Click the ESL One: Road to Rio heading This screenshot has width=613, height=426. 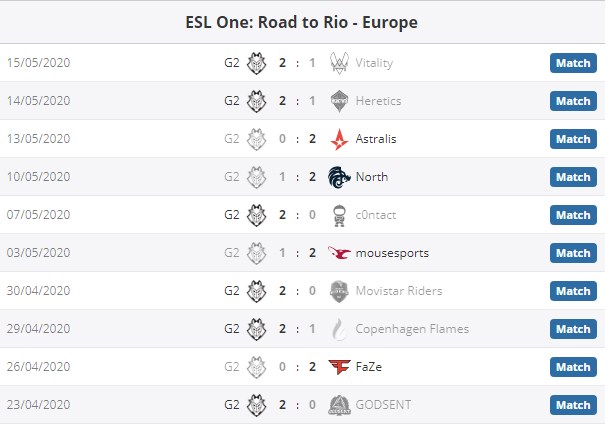pos(302,22)
